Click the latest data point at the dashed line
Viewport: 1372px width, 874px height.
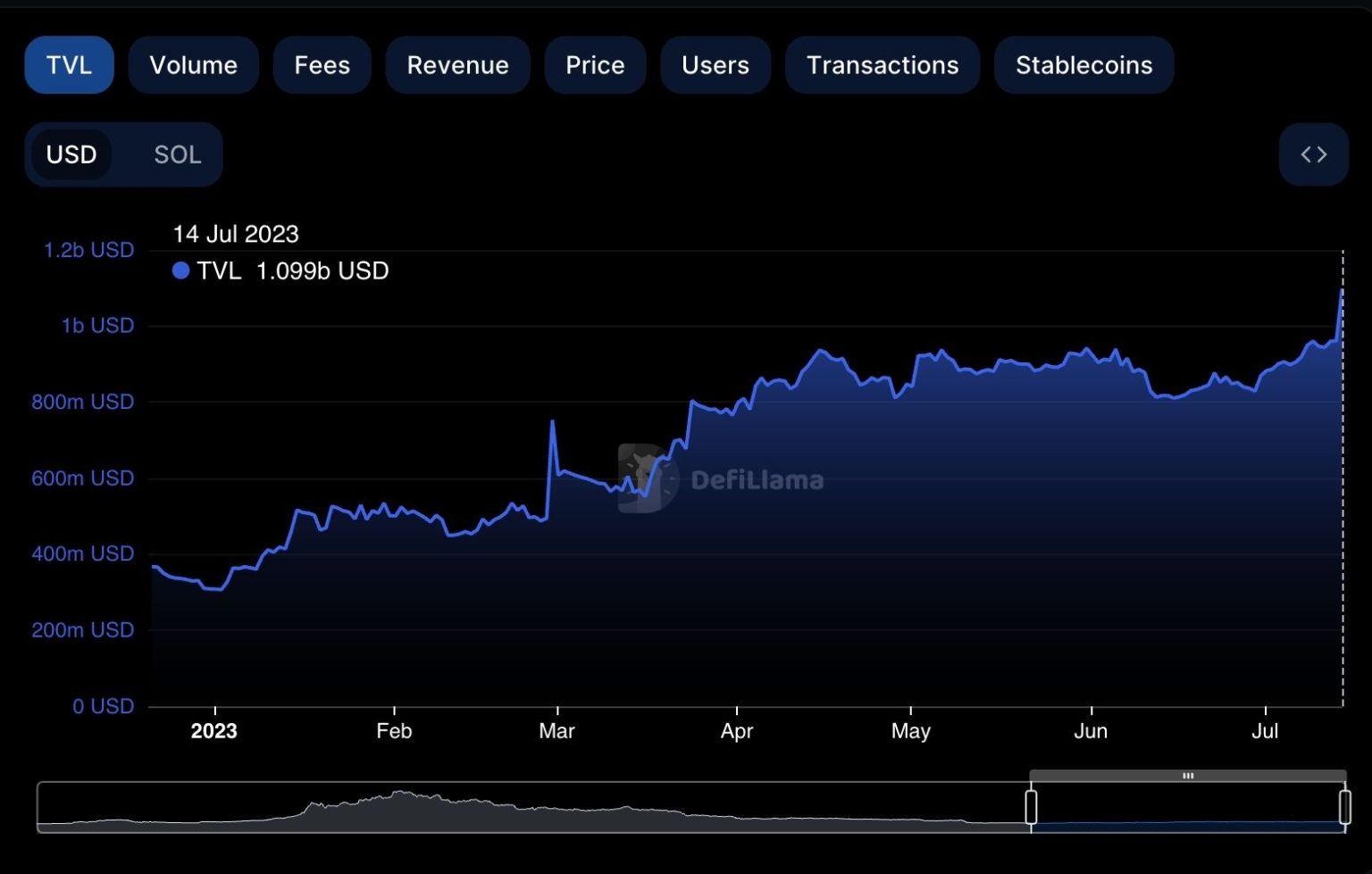pyautogui.click(x=1342, y=290)
